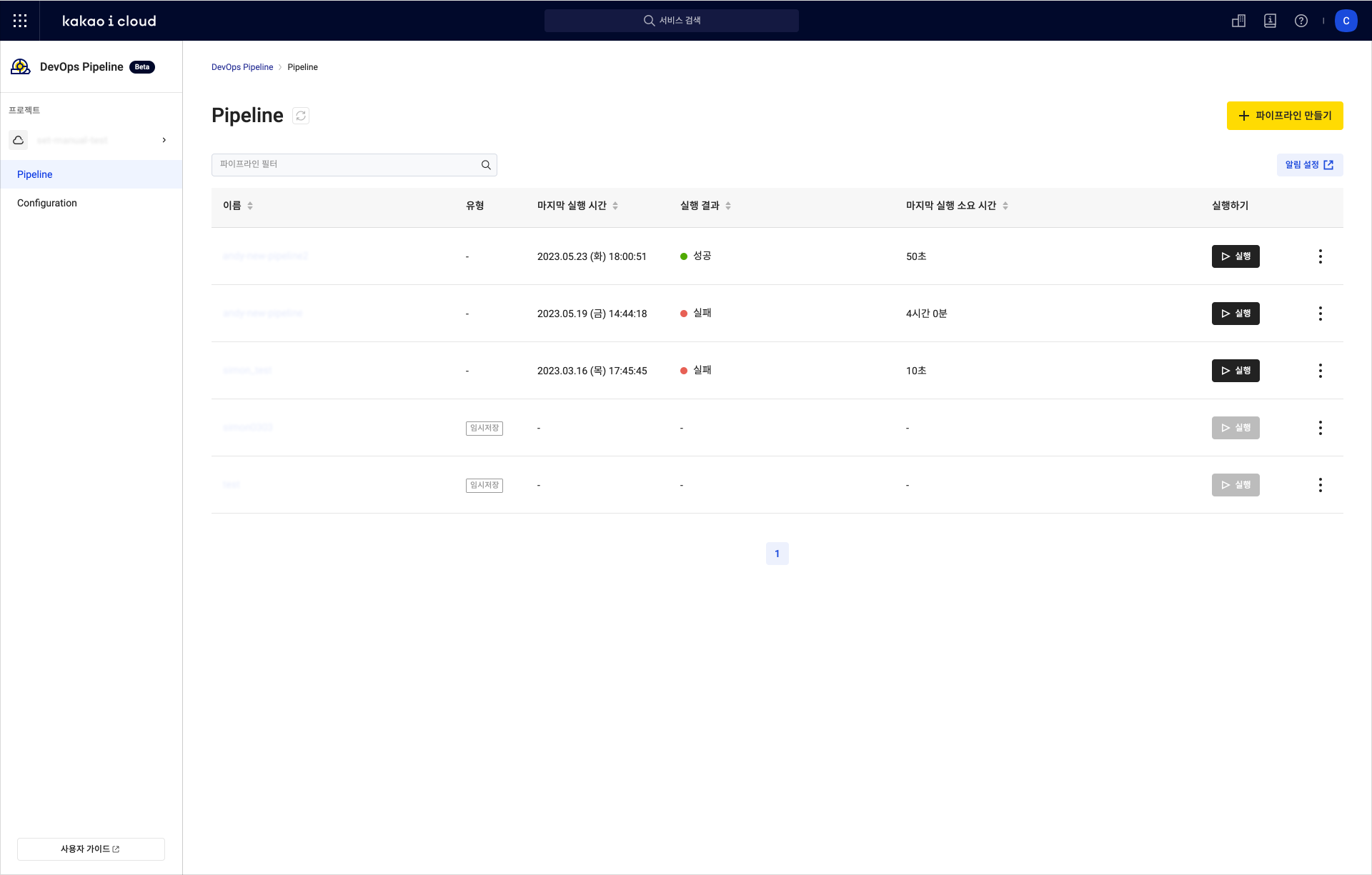
Task: Open more options for first 임시저장 row
Action: (x=1321, y=428)
